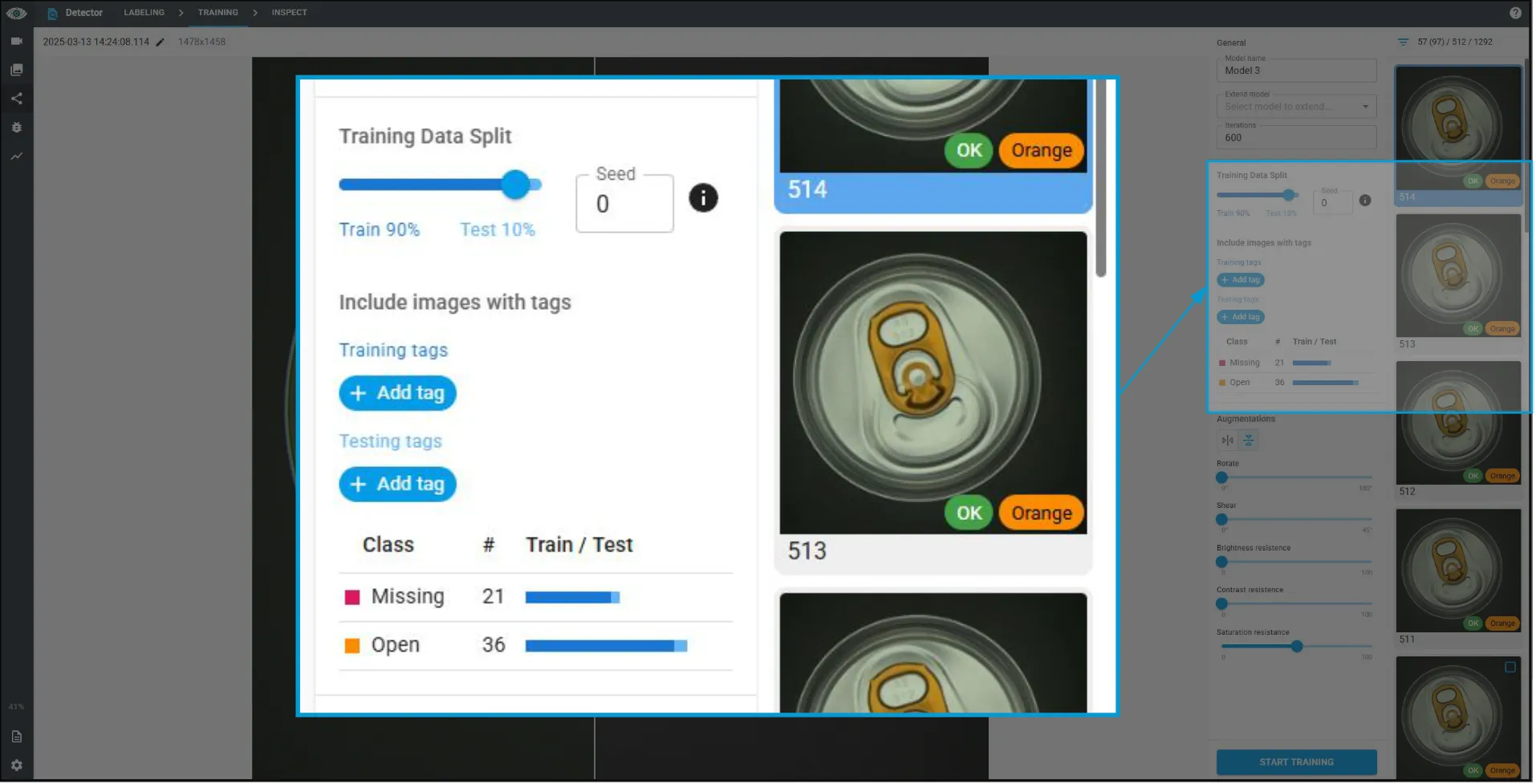Open the processing gear icon in sidebar

[16, 127]
